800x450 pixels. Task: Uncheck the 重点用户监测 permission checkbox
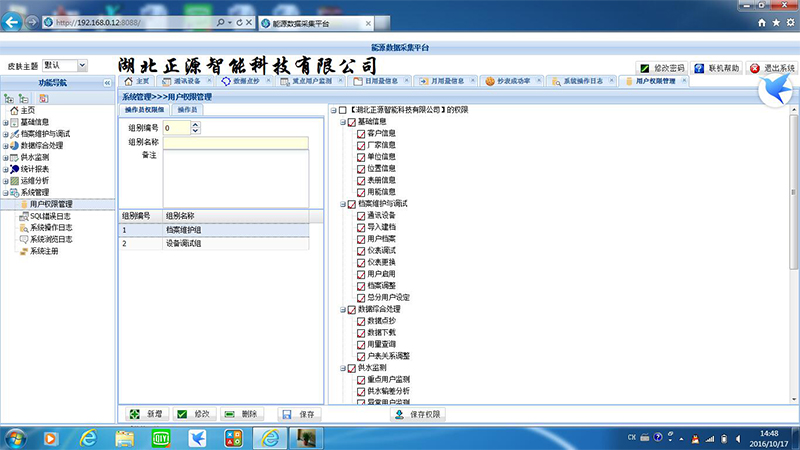click(x=361, y=380)
